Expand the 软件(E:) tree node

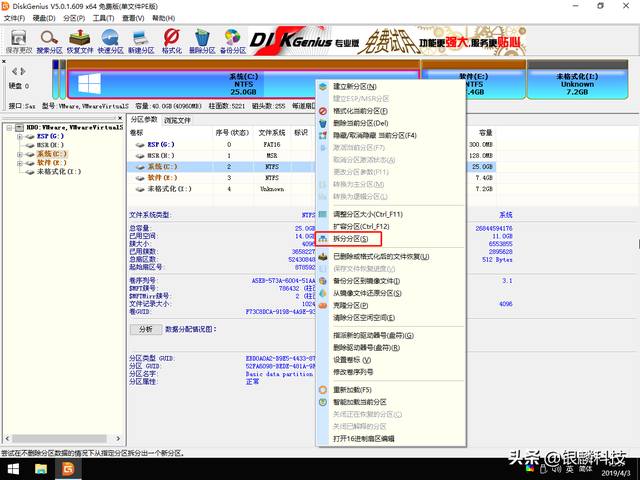(20, 163)
